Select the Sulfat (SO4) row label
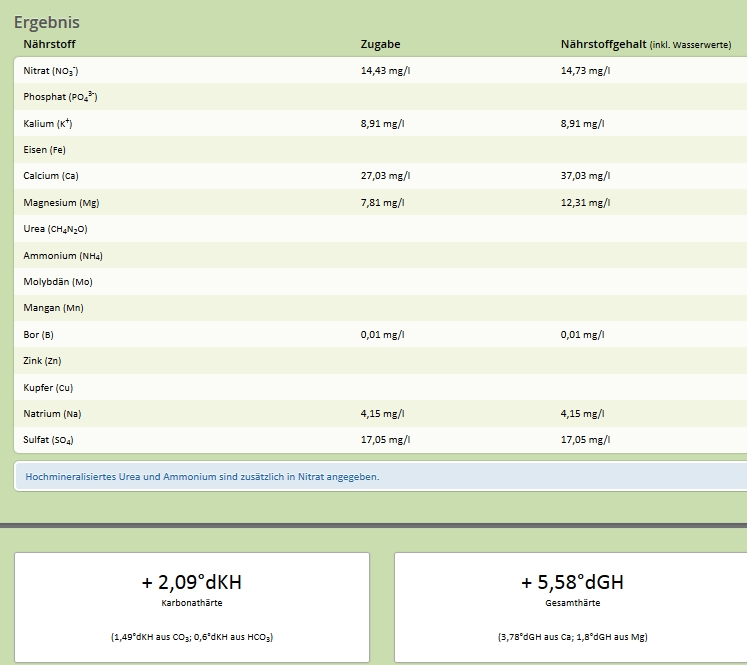The image size is (747, 665). click(x=48, y=440)
